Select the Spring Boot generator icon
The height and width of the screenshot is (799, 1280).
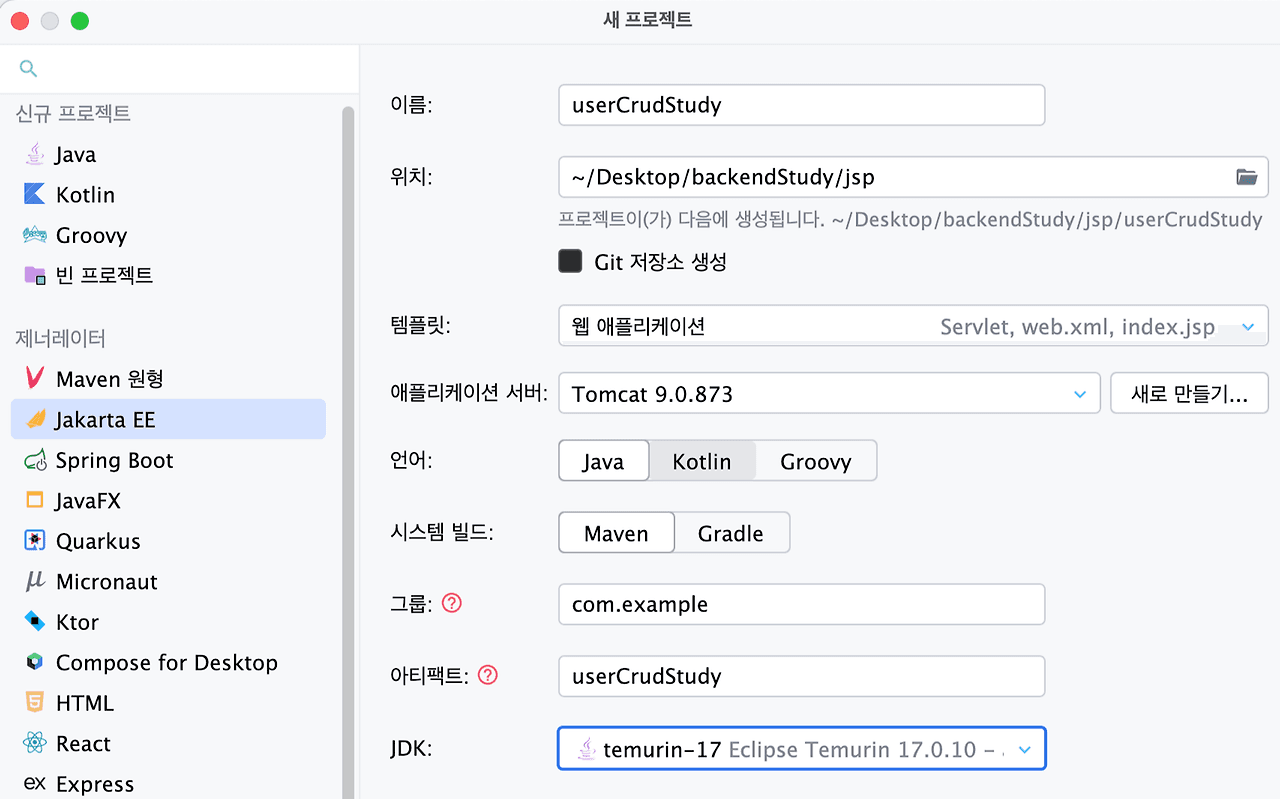(35, 460)
